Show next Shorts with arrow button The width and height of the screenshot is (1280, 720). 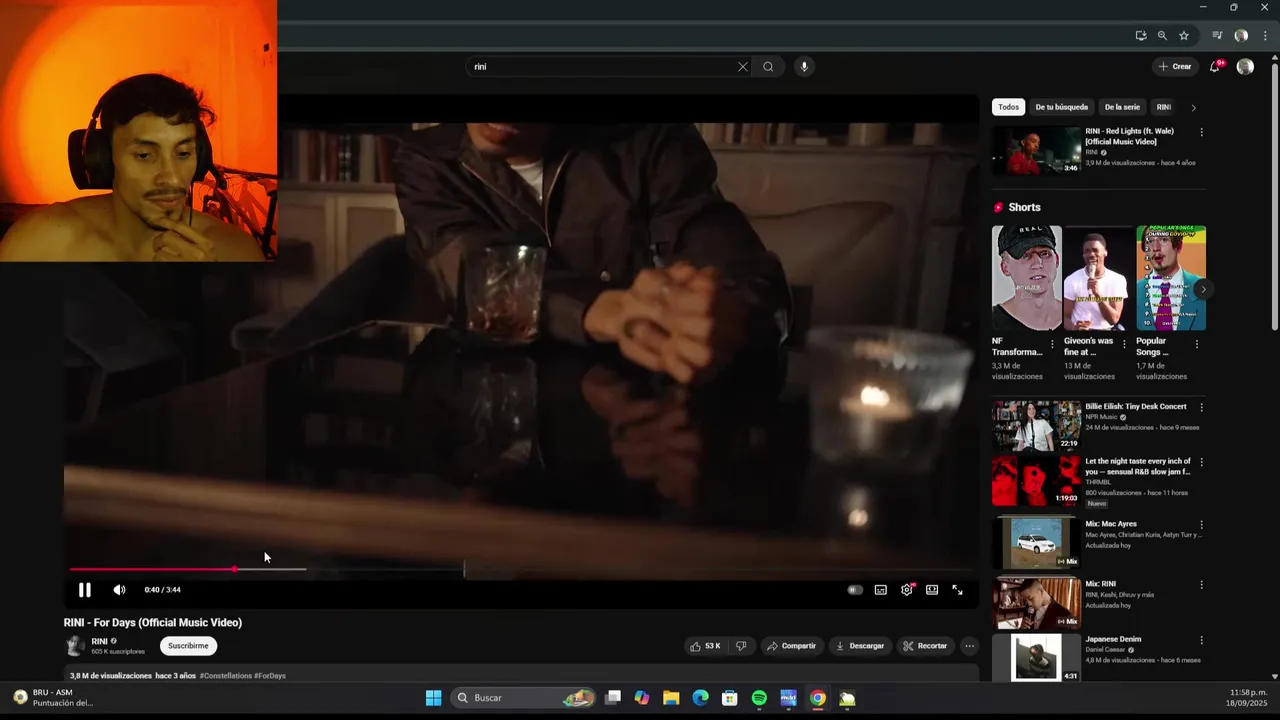pyautogui.click(x=1204, y=289)
